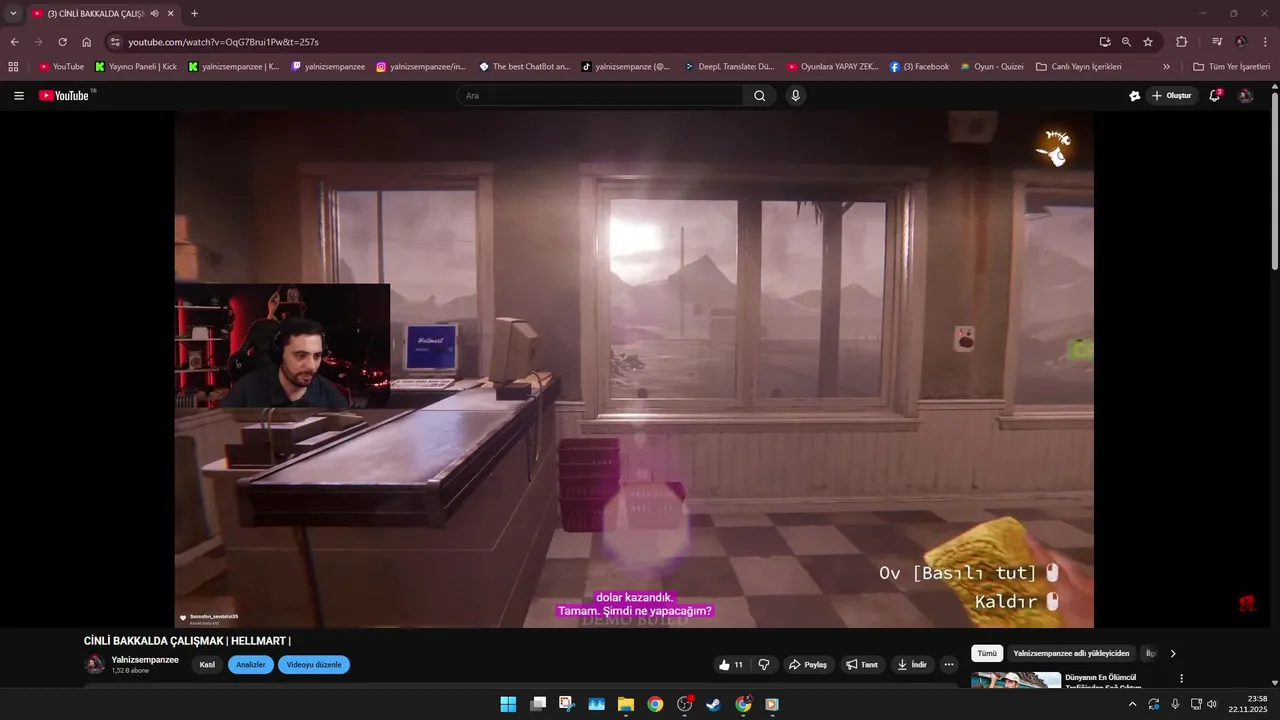Select the Tümü filter chip
The width and height of the screenshot is (1280, 720).
coord(987,654)
